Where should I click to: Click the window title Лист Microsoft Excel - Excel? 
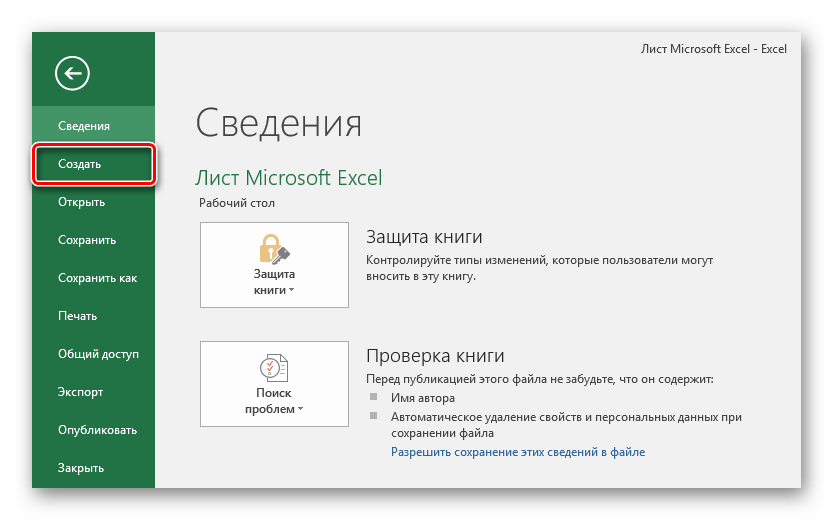pos(713,49)
